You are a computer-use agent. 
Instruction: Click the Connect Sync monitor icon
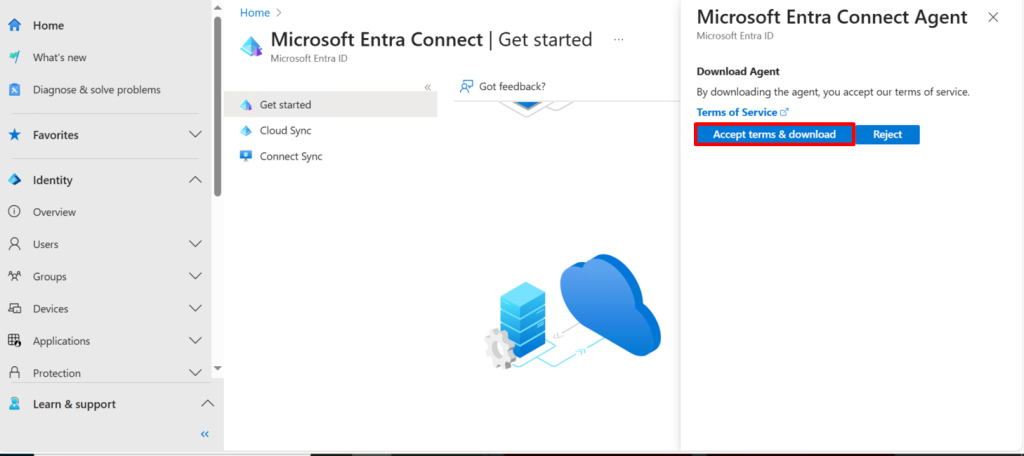tap(246, 156)
